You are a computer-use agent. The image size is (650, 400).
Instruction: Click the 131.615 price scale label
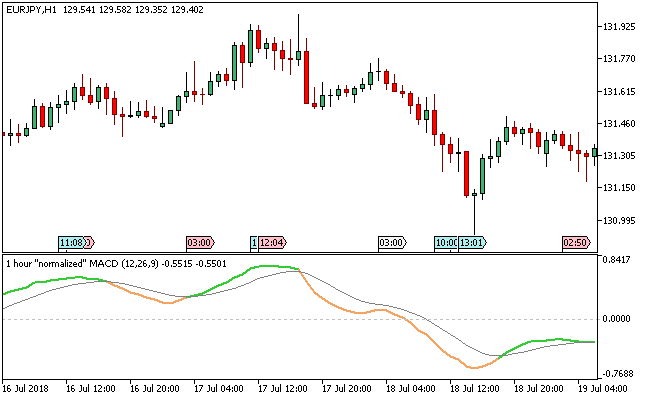(x=622, y=91)
